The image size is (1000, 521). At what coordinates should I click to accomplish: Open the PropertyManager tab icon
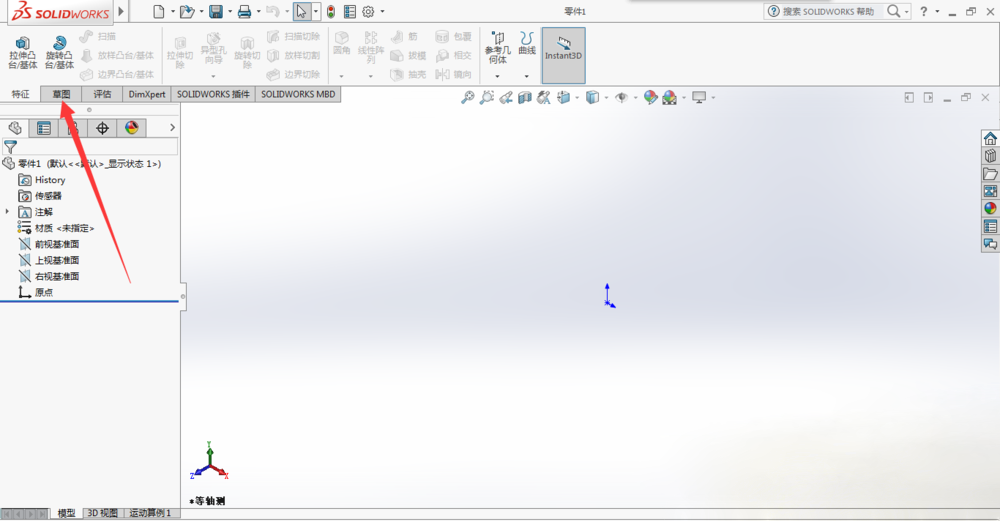tap(43, 128)
